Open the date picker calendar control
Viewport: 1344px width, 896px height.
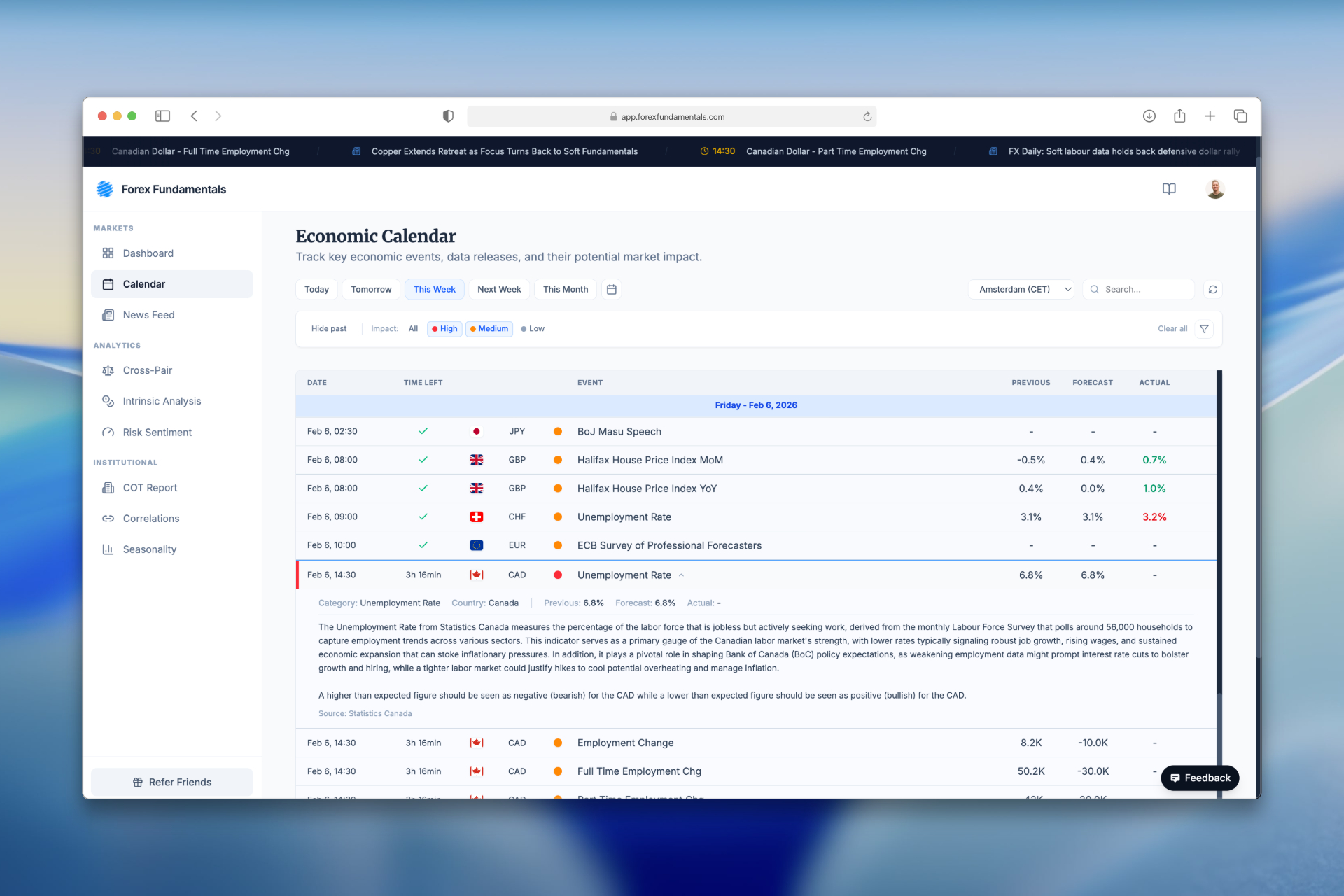click(611, 289)
